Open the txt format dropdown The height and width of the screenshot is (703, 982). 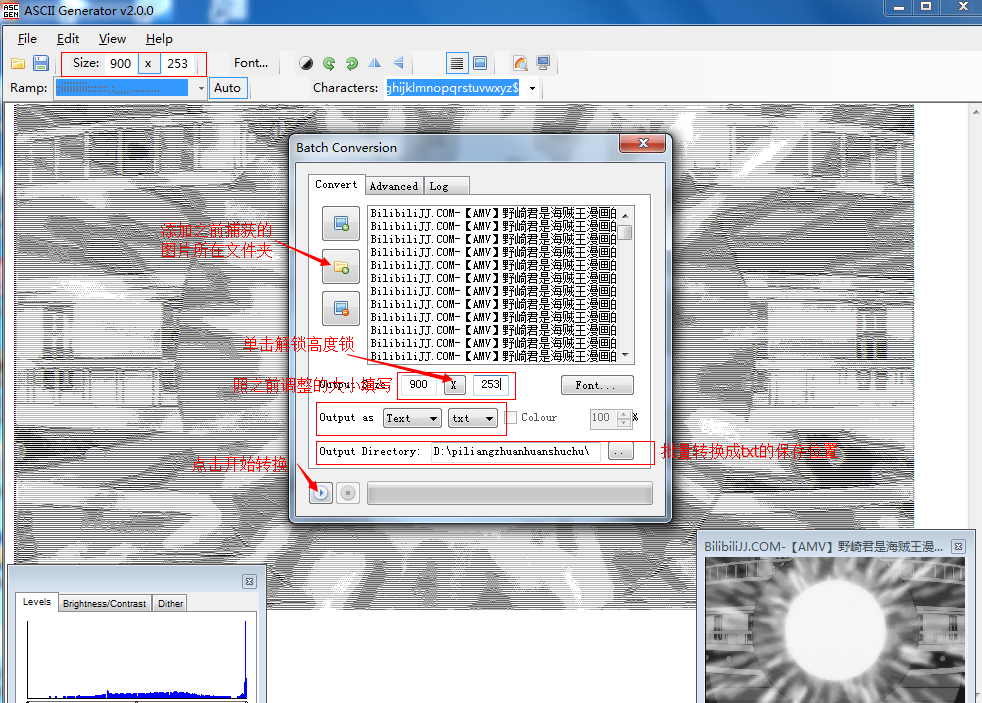pyautogui.click(x=472, y=418)
